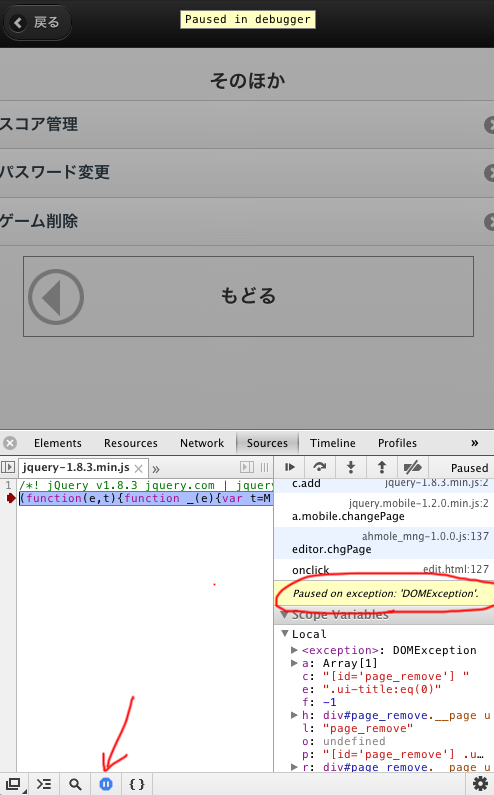Click the arrow icon on パスワード変更 row
The width and height of the screenshot is (494, 795).
[x=489, y=173]
